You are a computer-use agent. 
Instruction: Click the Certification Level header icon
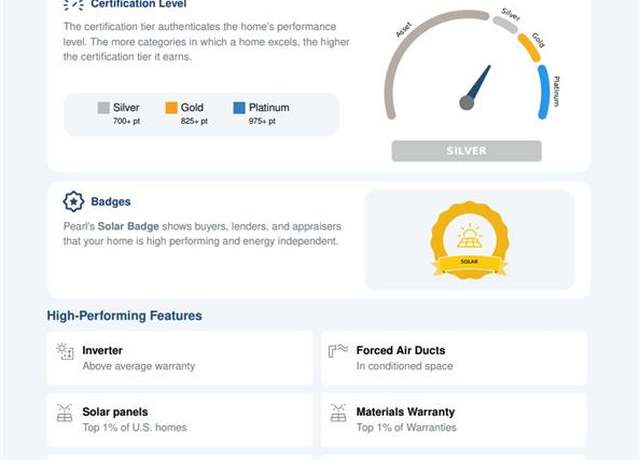tap(74, 4)
